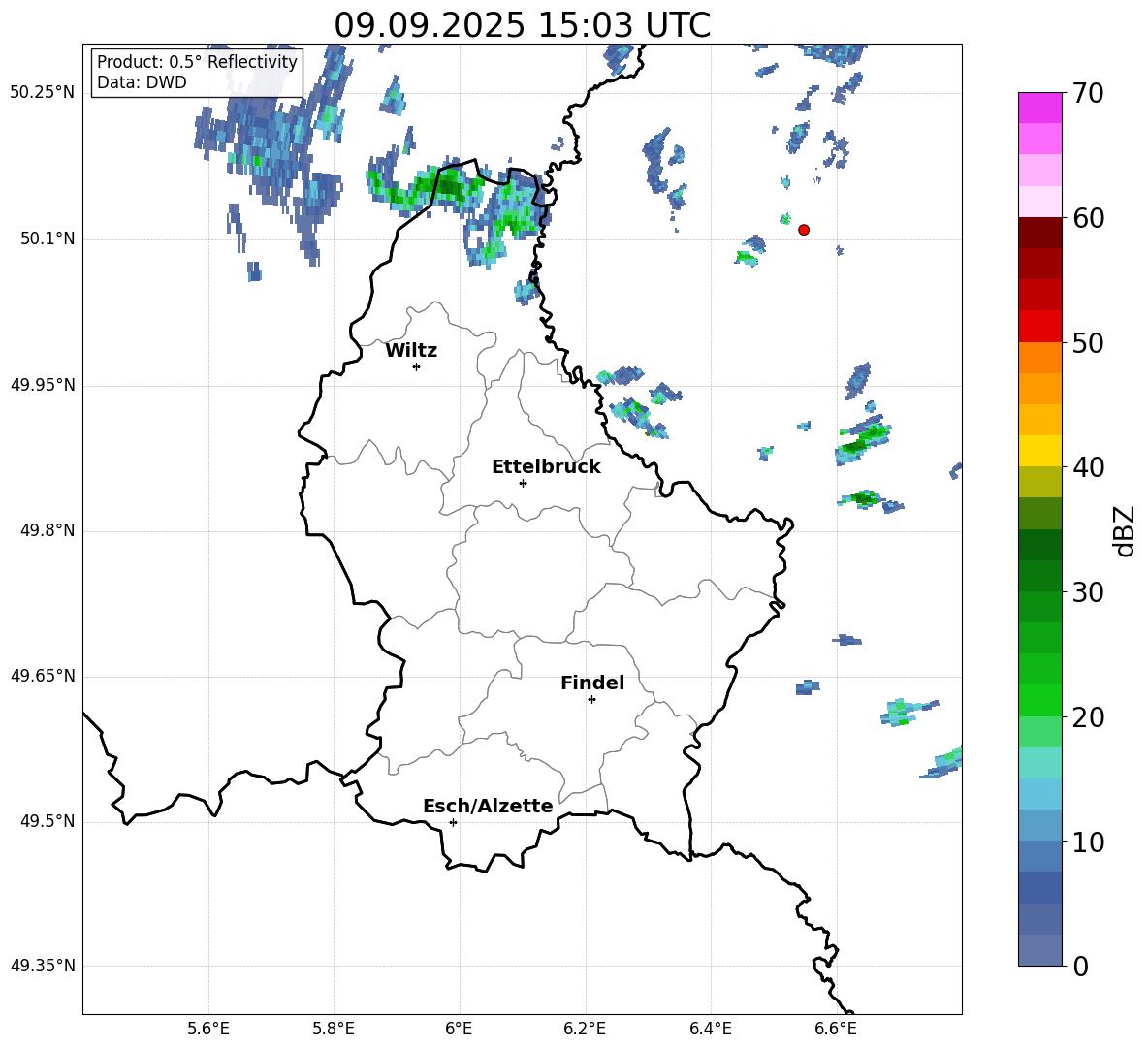Image resolution: width=1148 pixels, height=1048 pixels.
Task: Click the 50.25°N latitude label
Action: tap(43, 93)
